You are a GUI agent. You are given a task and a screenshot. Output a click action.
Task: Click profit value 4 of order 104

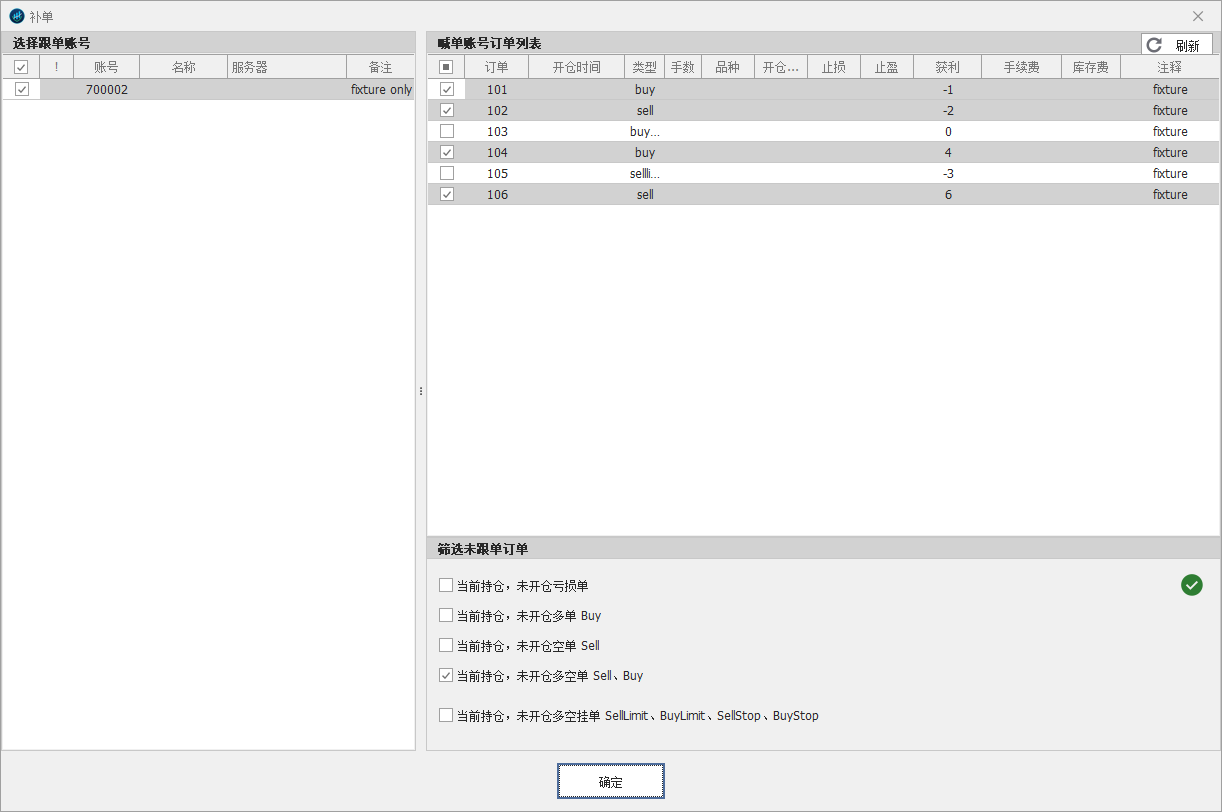[948, 152]
